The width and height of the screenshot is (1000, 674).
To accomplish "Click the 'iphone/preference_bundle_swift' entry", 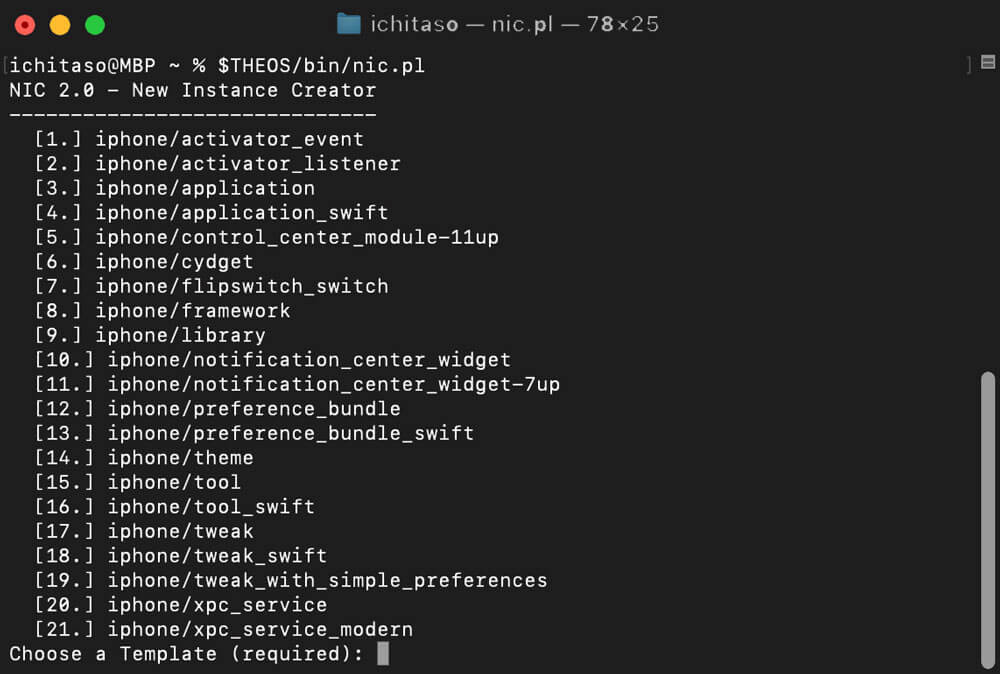I will (290, 433).
